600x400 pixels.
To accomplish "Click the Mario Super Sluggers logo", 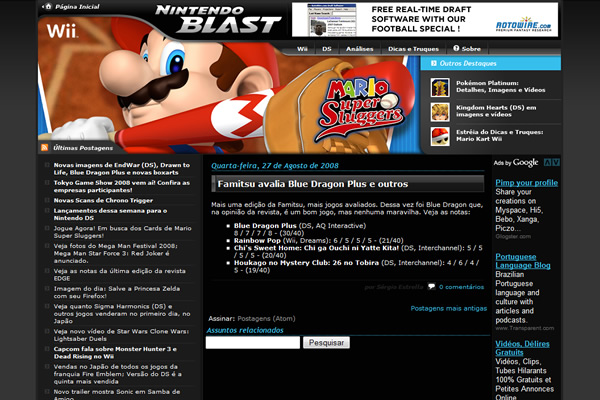I will click(360, 109).
